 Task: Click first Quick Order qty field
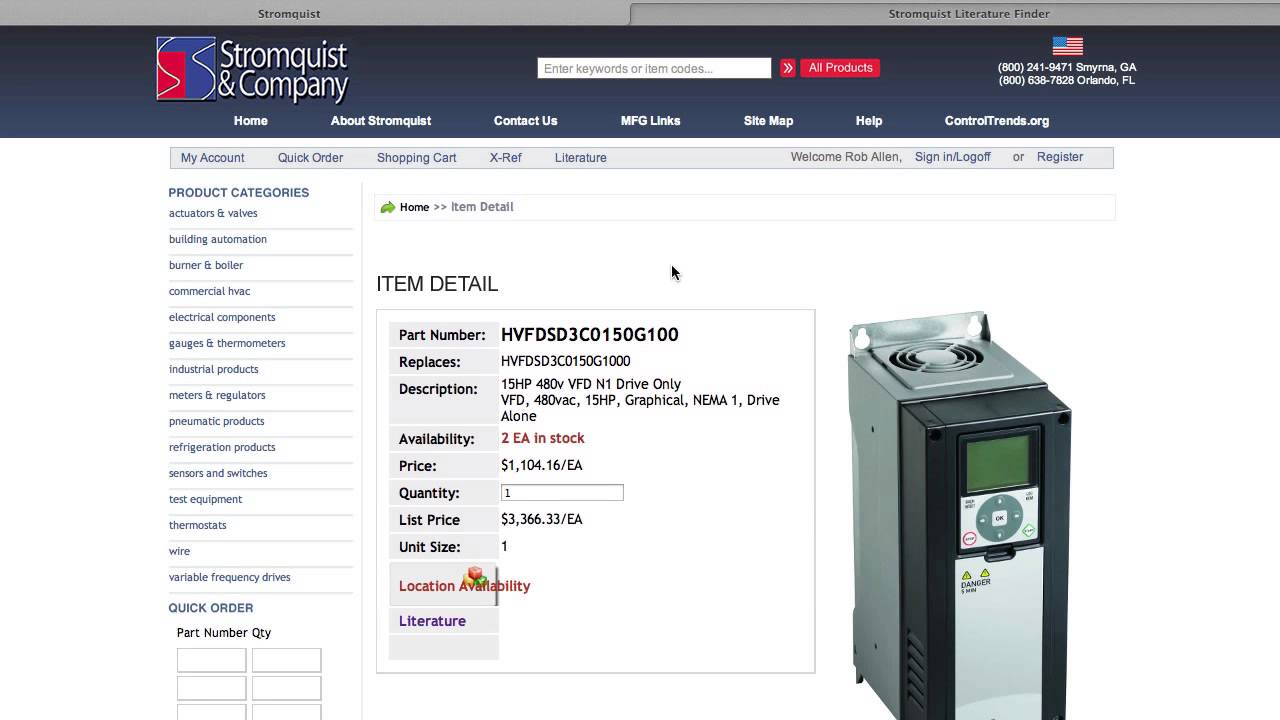click(286, 660)
